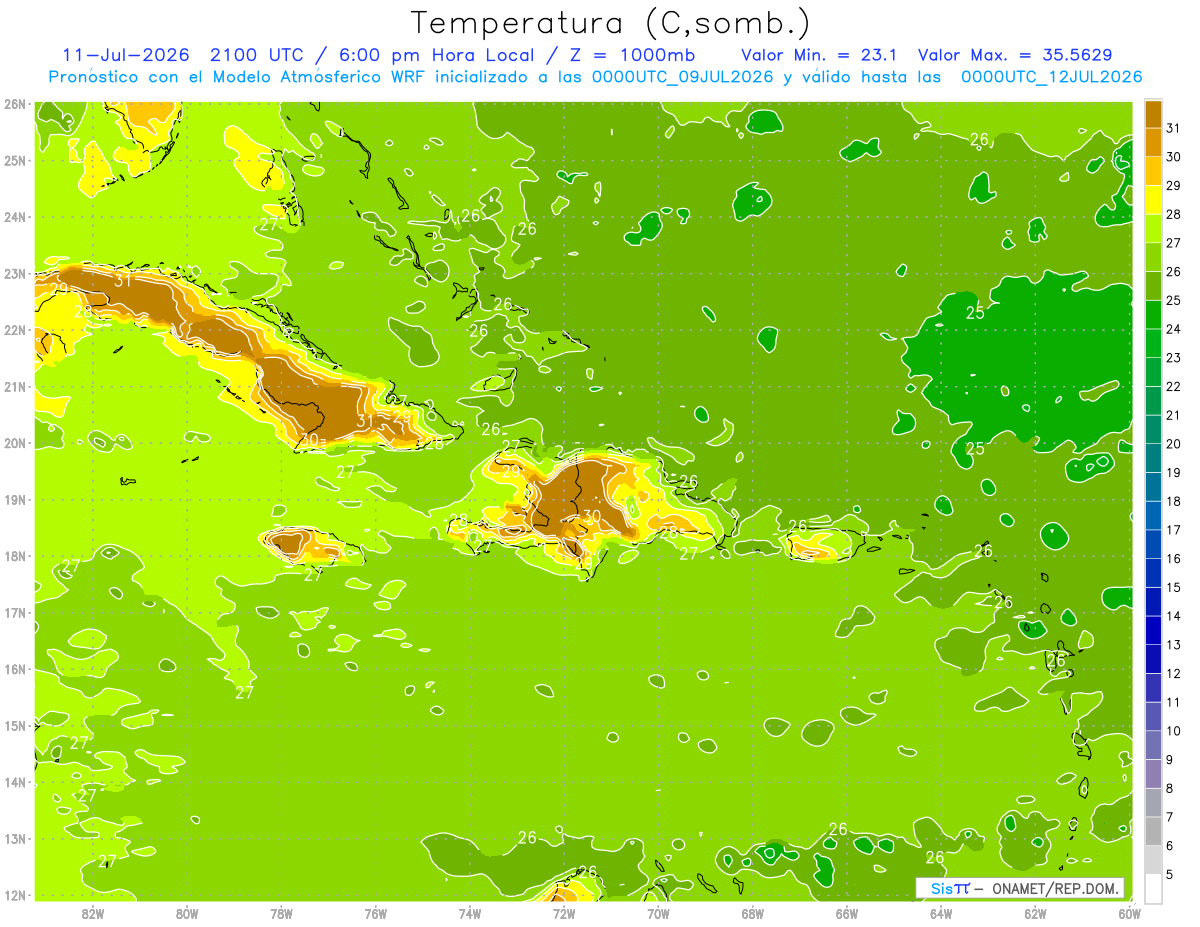This screenshot has width=1200, height=927.
Task: Click the 72W longitude axis label
Action: [x=564, y=912]
